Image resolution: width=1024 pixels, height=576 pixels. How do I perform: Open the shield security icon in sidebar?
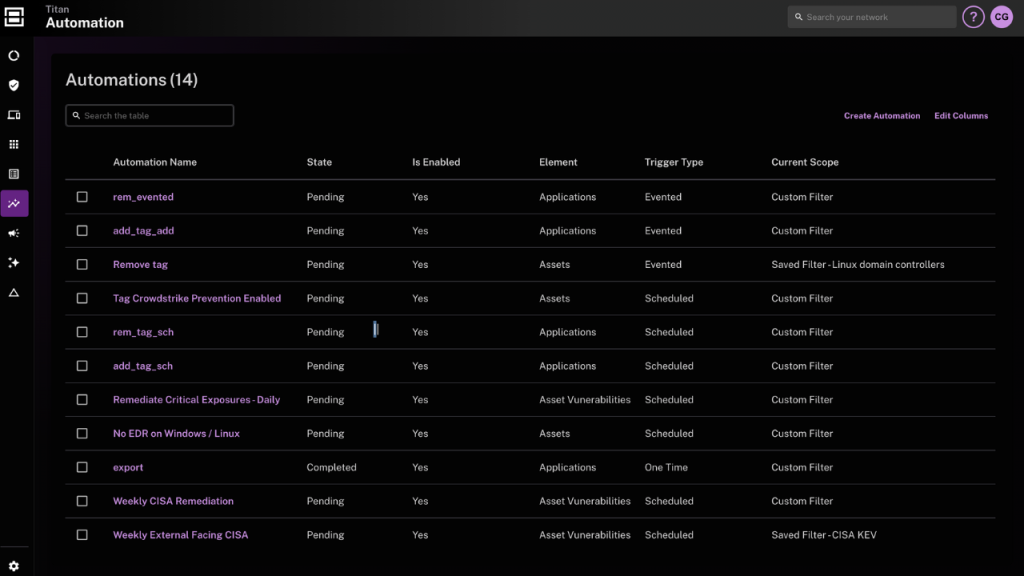click(x=14, y=86)
